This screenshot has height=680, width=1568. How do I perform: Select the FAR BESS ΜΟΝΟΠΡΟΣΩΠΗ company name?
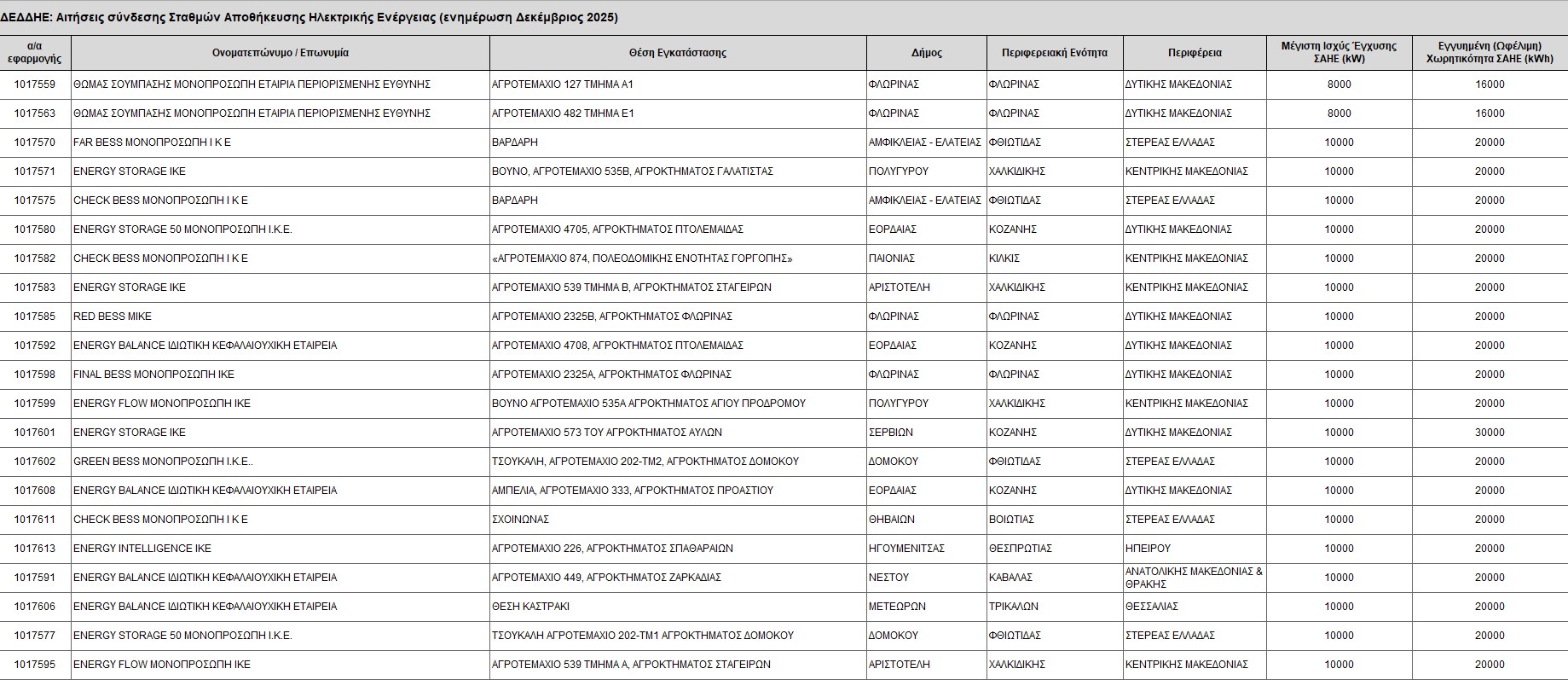[152, 142]
